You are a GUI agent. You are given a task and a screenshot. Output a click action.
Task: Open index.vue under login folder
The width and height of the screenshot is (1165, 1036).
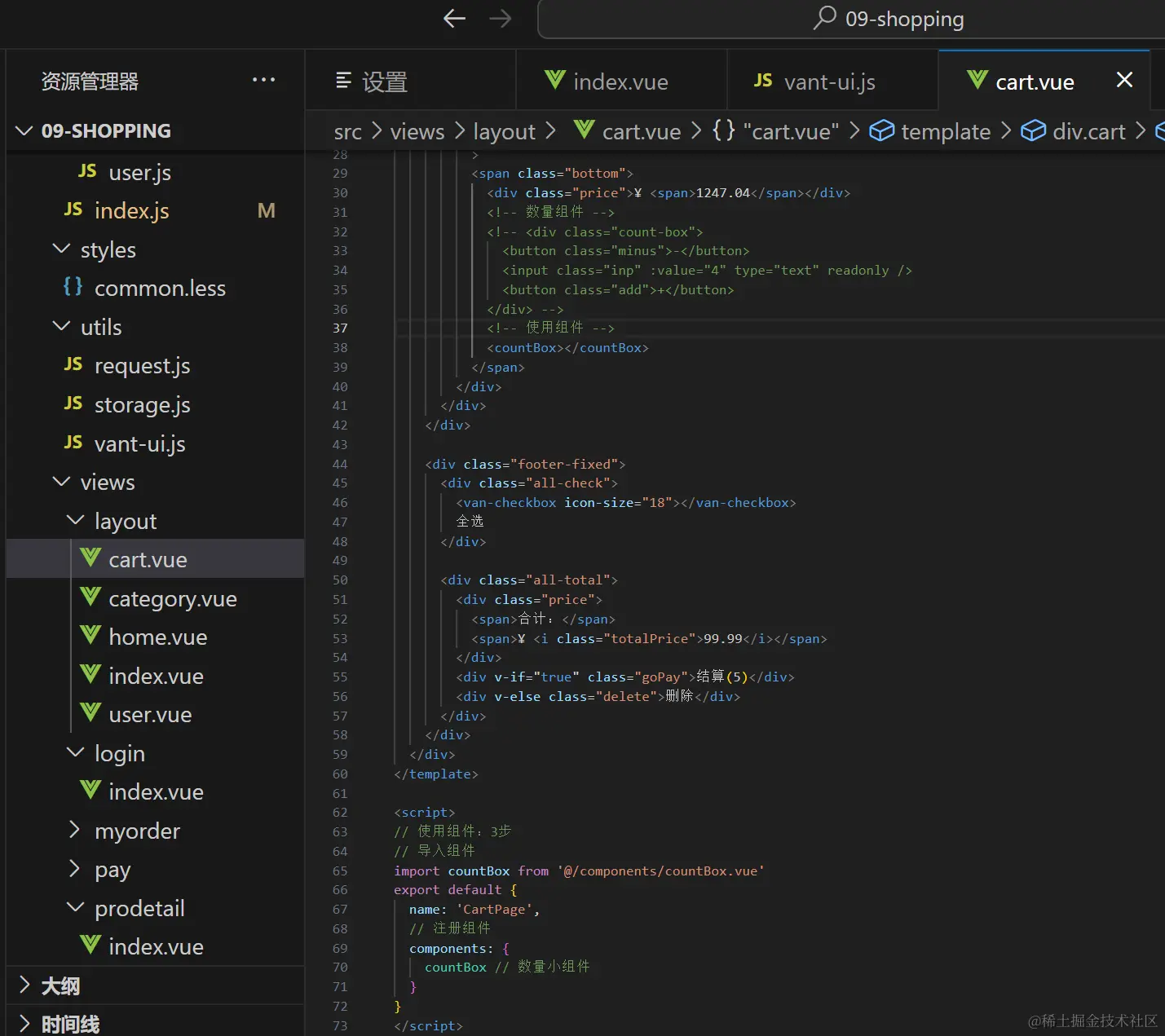tap(155, 791)
